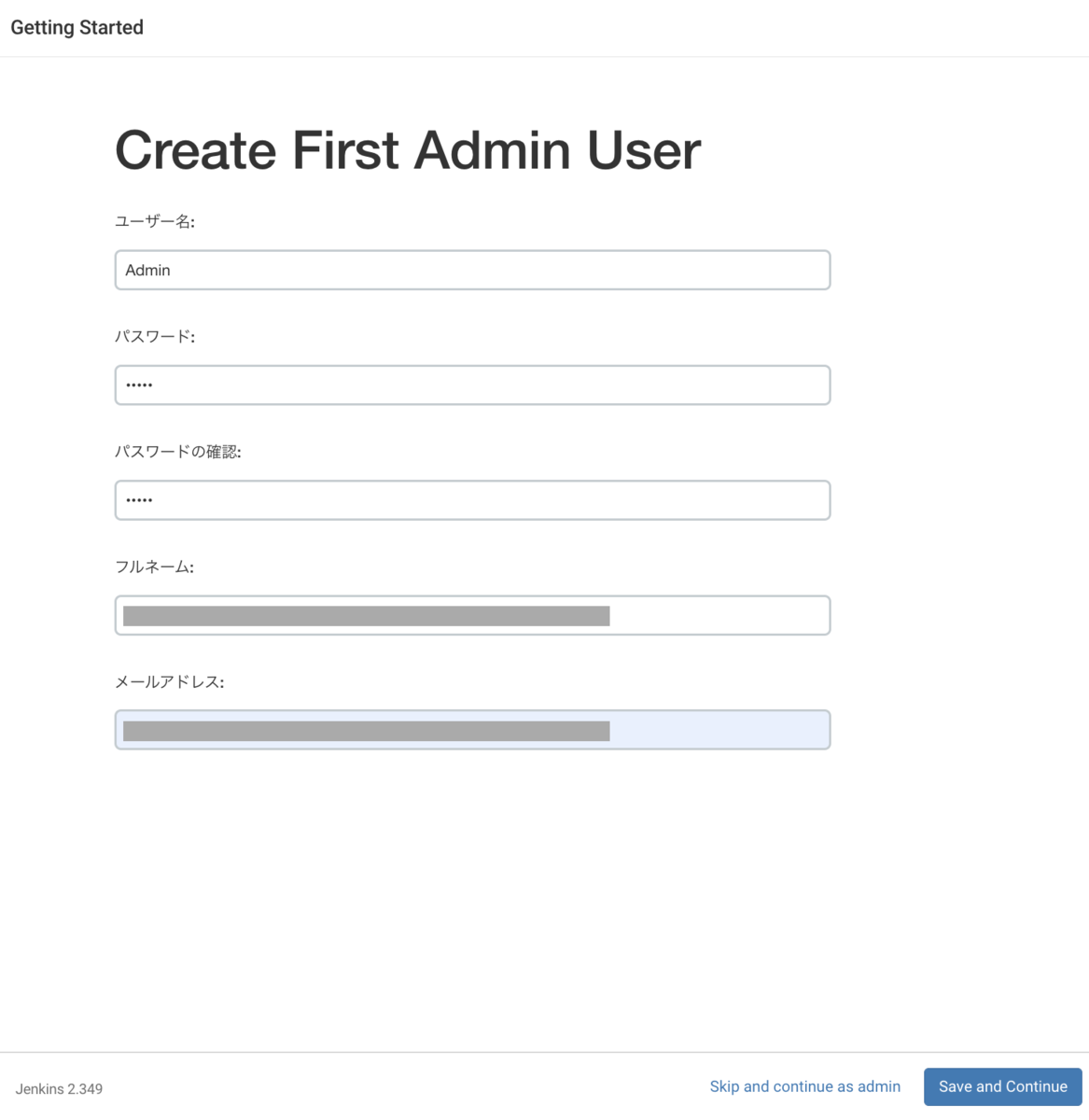Screen dimensions: 1089x1120
Task: Click the masked dots in パスワード field
Action: [139, 385]
